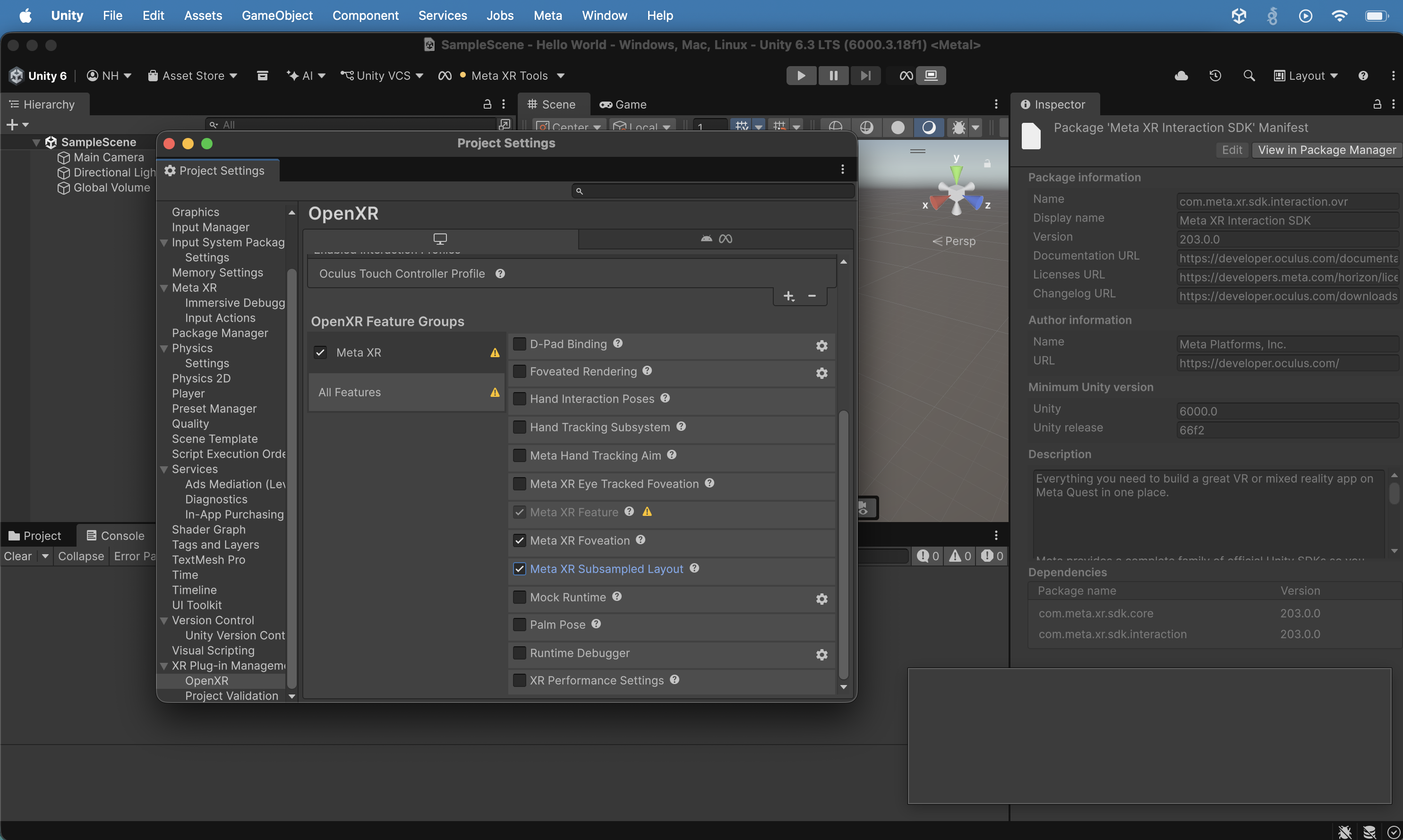Click the search magnifier in main toolbar
The height and width of the screenshot is (840, 1403).
[x=1249, y=75]
